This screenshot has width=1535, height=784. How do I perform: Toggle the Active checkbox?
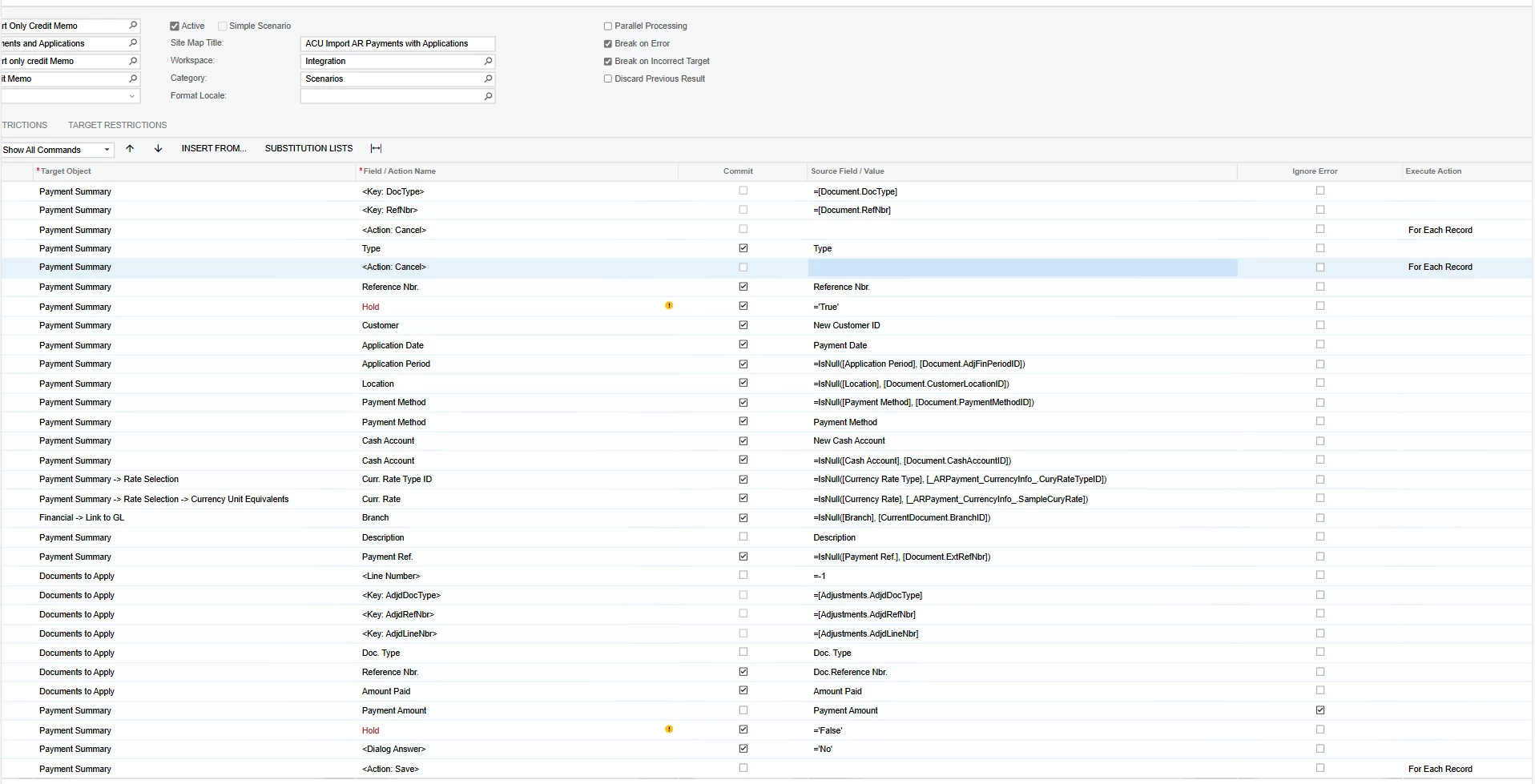click(175, 26)
